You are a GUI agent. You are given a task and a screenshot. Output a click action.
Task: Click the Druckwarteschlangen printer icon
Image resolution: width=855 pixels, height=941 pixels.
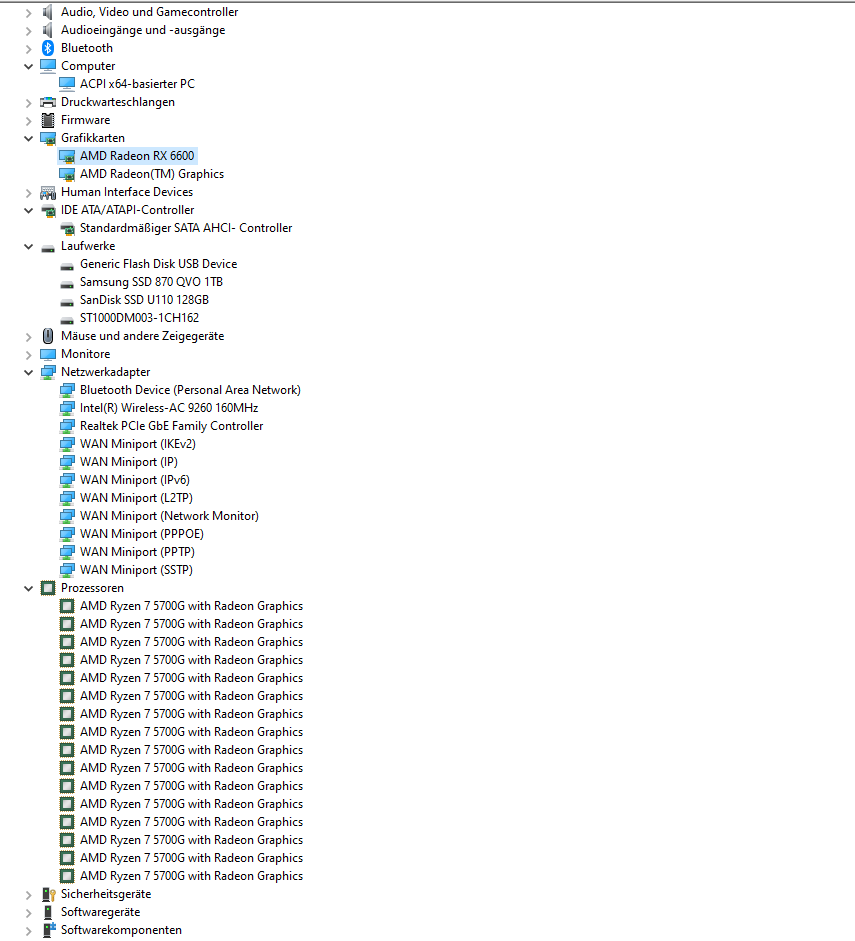click(48, 102)
